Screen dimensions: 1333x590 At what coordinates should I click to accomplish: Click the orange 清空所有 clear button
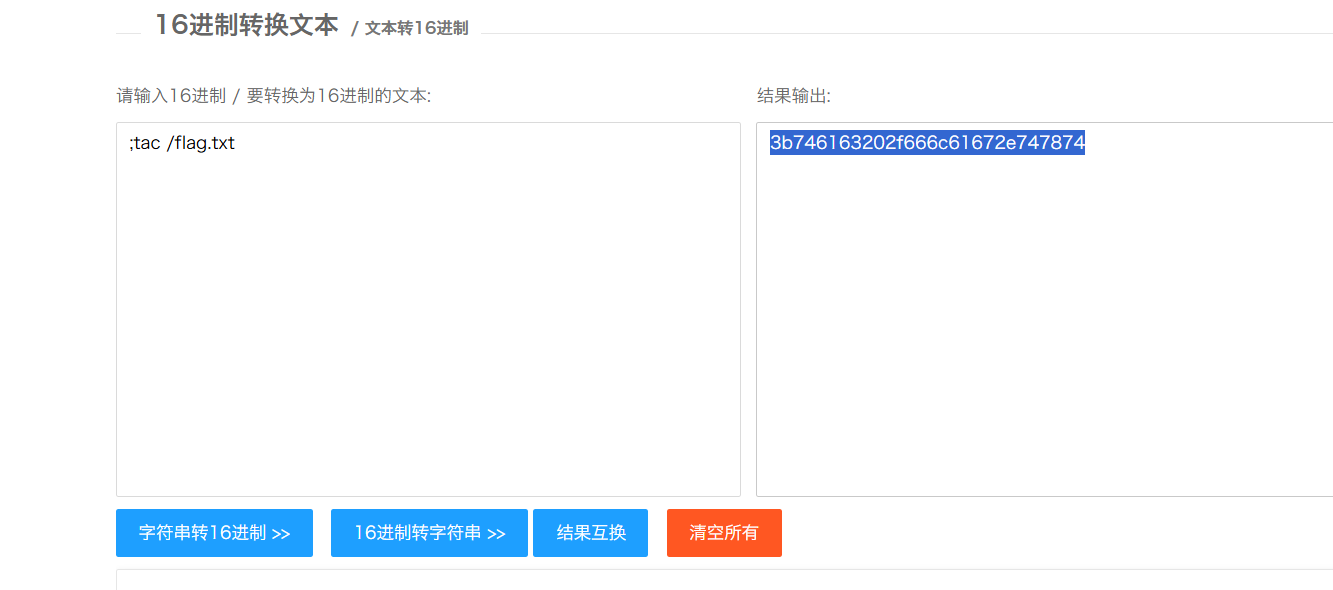724,533
